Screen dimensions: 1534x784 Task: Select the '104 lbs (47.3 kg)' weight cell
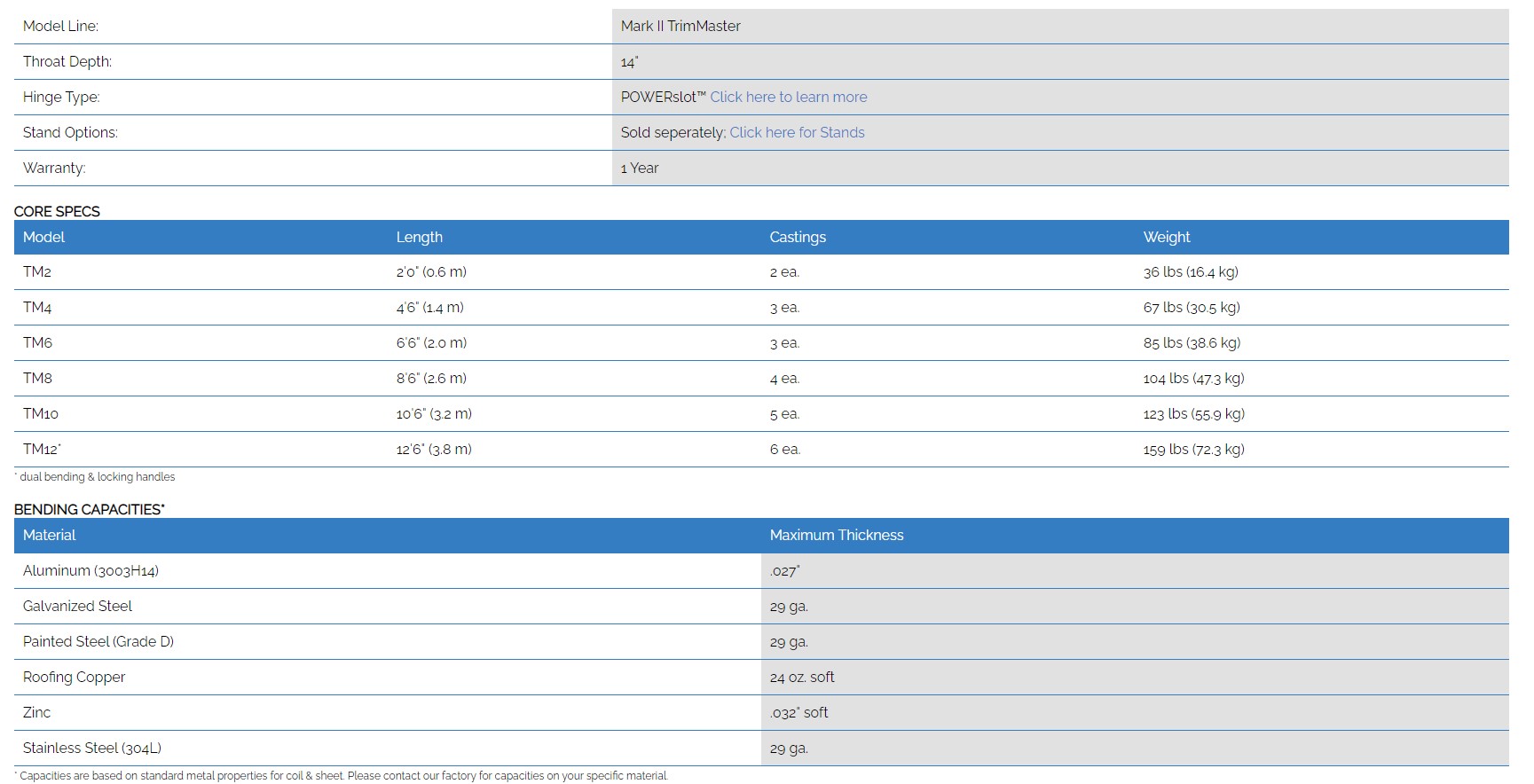coord(1193,378)
